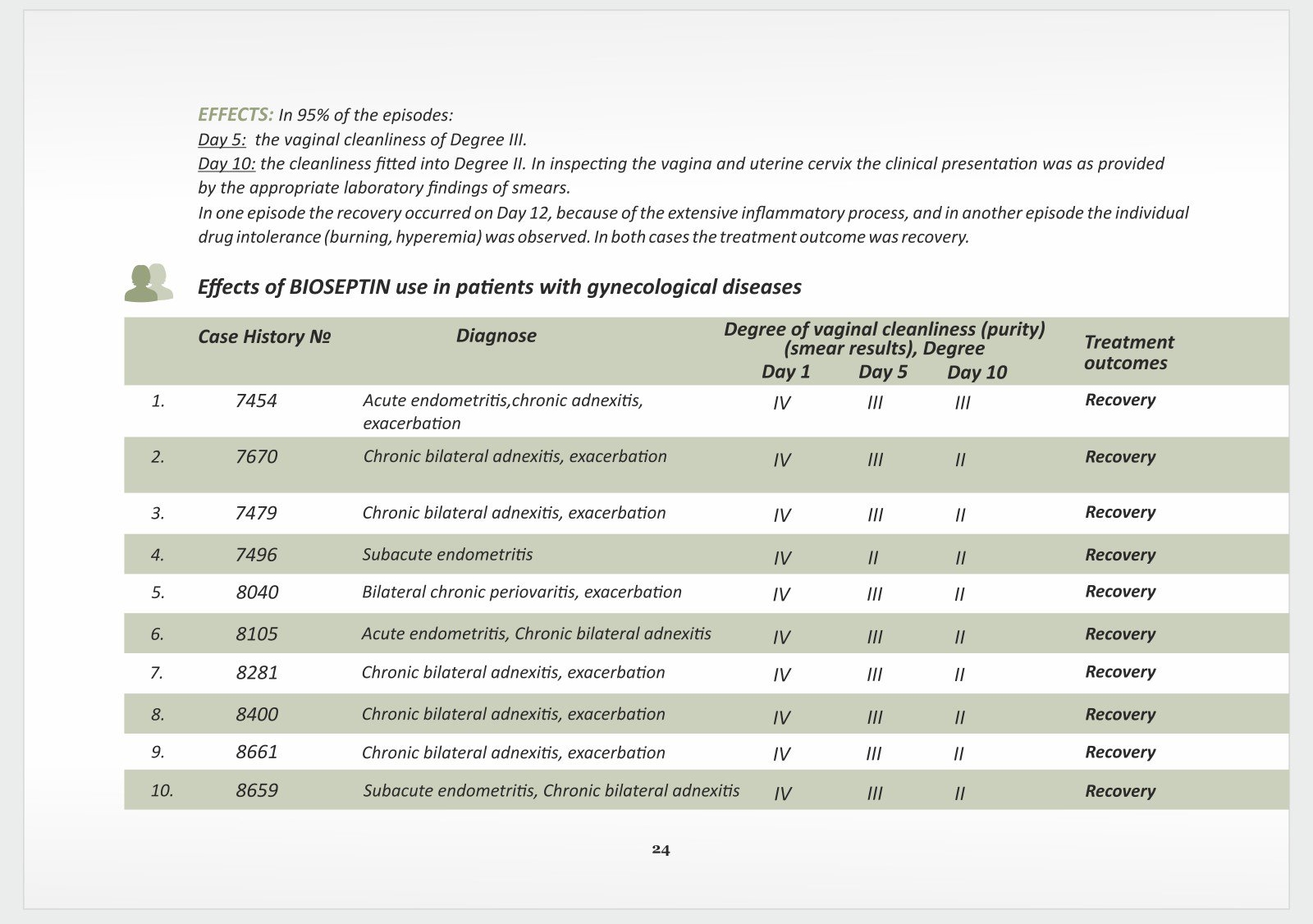1313x924 pixels.
Task: Click row number 1. in the table
Action: click(x=158, y=401)
